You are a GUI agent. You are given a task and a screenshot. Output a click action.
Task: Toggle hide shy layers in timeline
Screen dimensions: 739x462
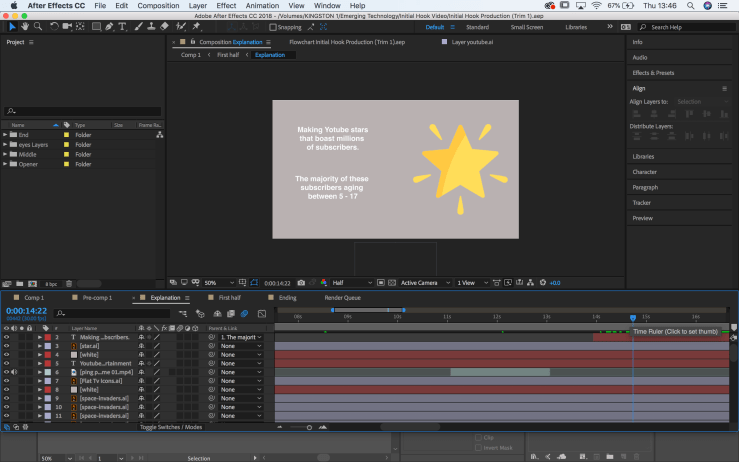click(x=217, y=314)
